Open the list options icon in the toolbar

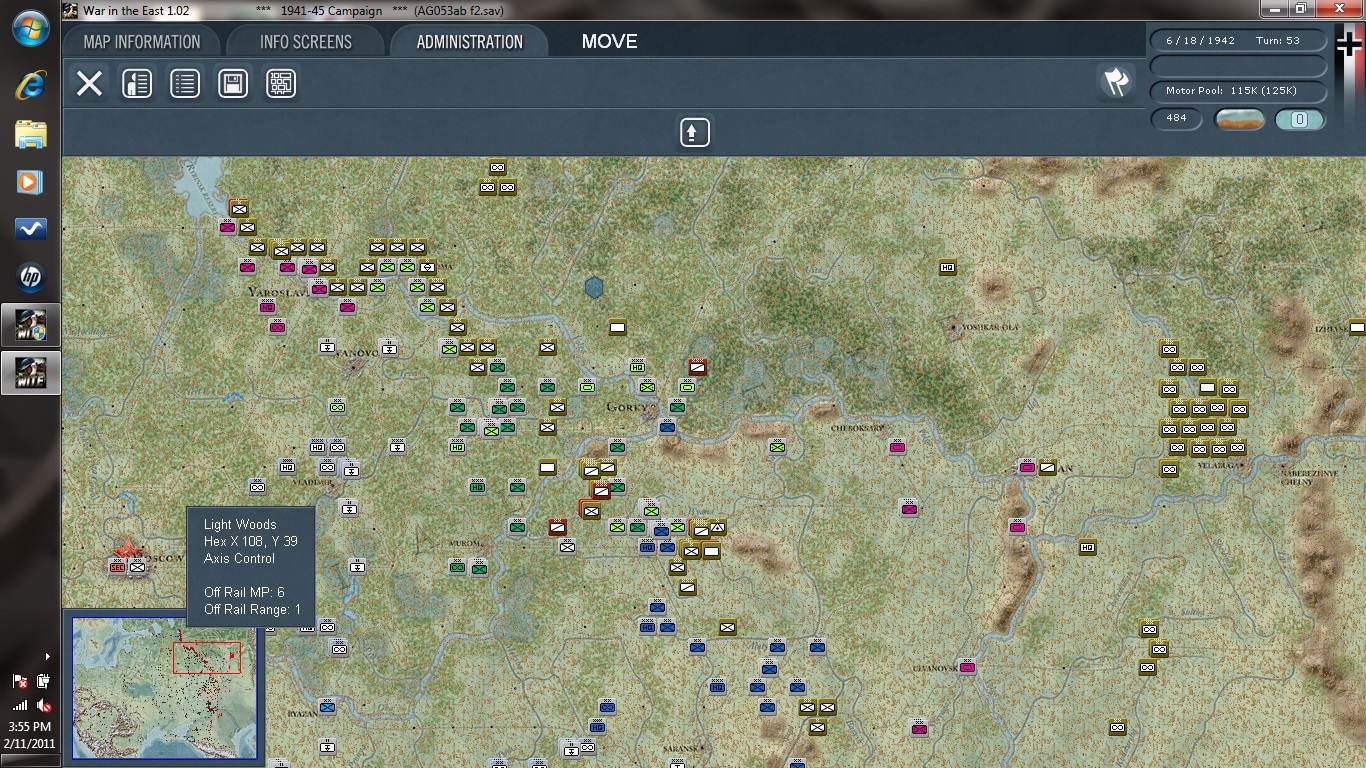pos(185,83)
